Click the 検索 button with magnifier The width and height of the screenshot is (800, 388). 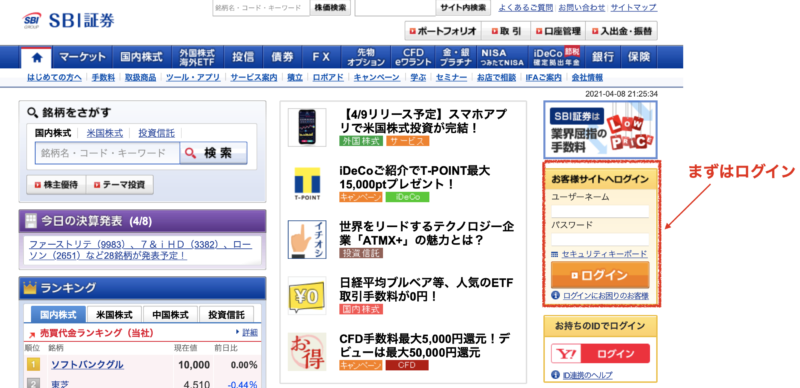(213, 153)
